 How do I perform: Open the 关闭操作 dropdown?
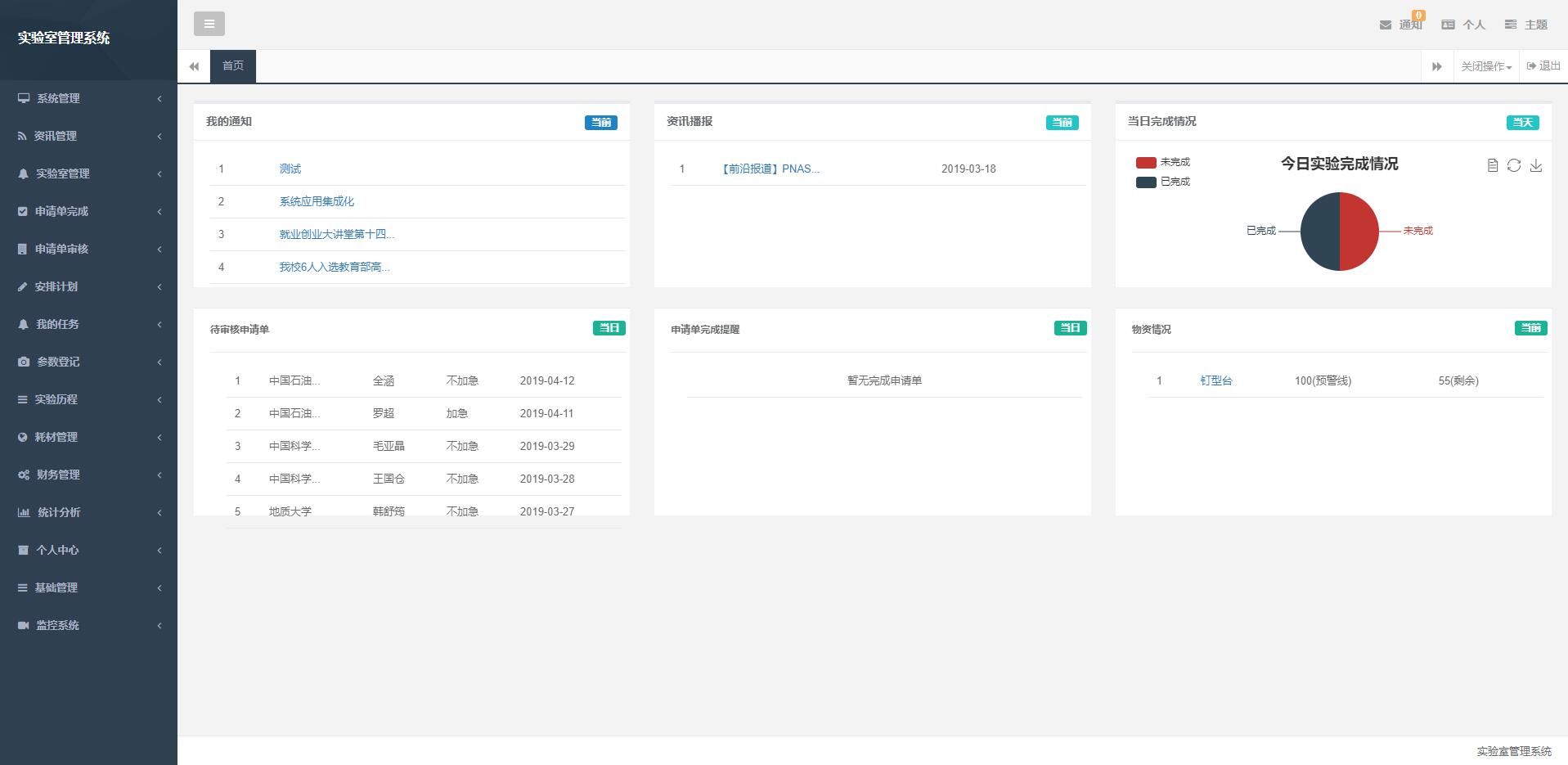(1485, 66)
